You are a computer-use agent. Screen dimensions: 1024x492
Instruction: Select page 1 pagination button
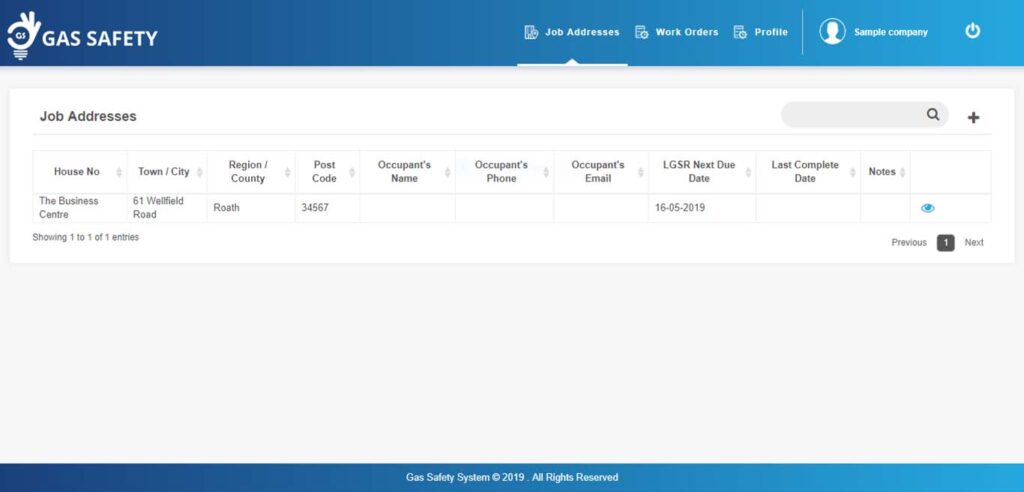pos(945,243)
